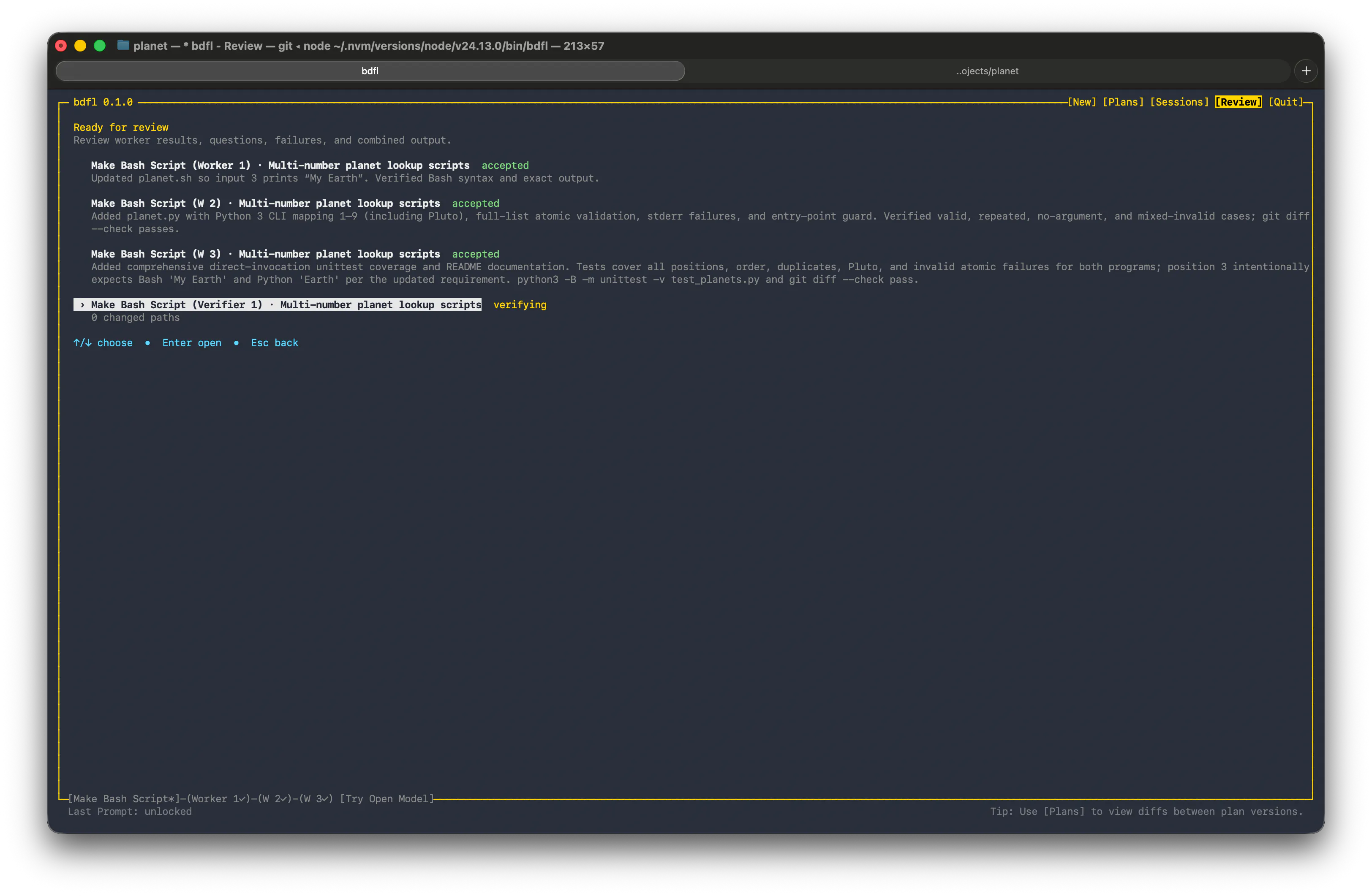The image size is (1372, 896).
Task: Open the [Sessions] menu item
Action: pyautogui.click(x=1179, y=102)
